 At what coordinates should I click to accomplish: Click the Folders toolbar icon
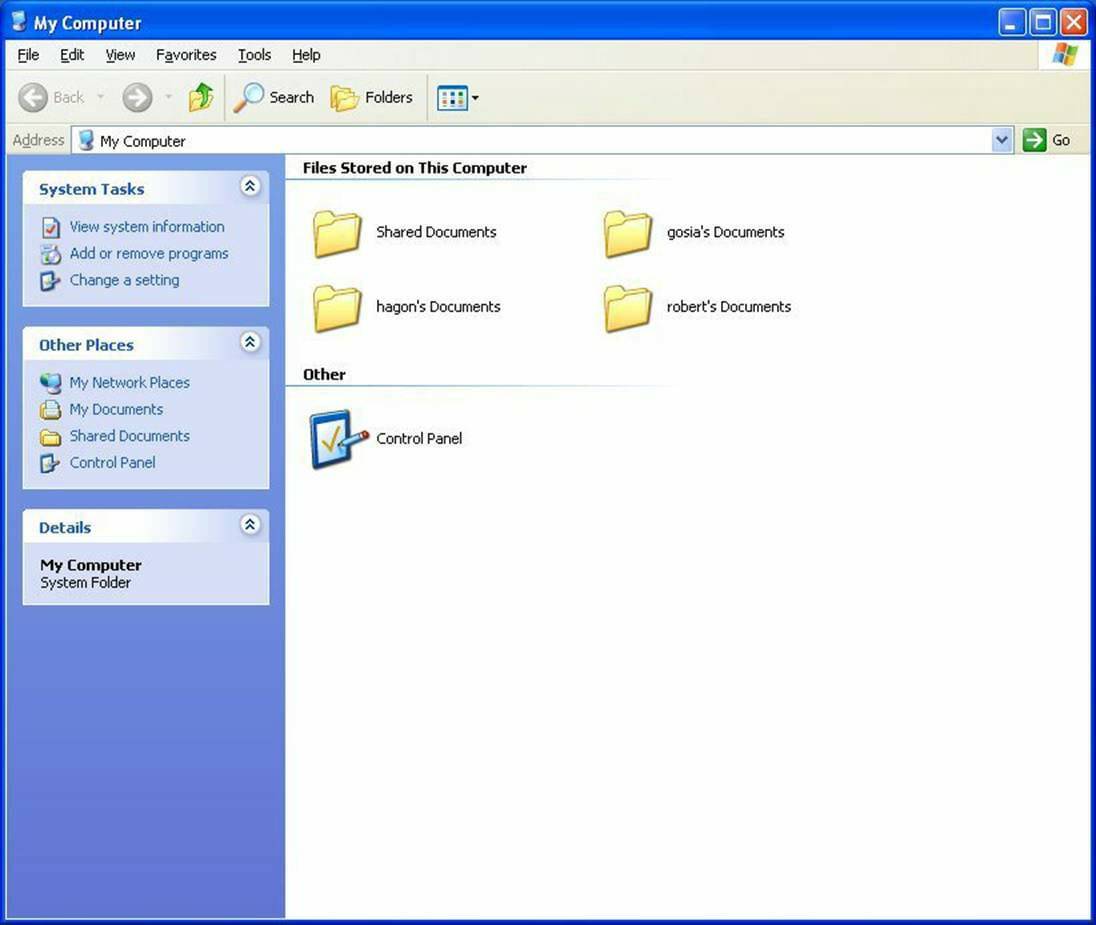click(x=371, y=97)
